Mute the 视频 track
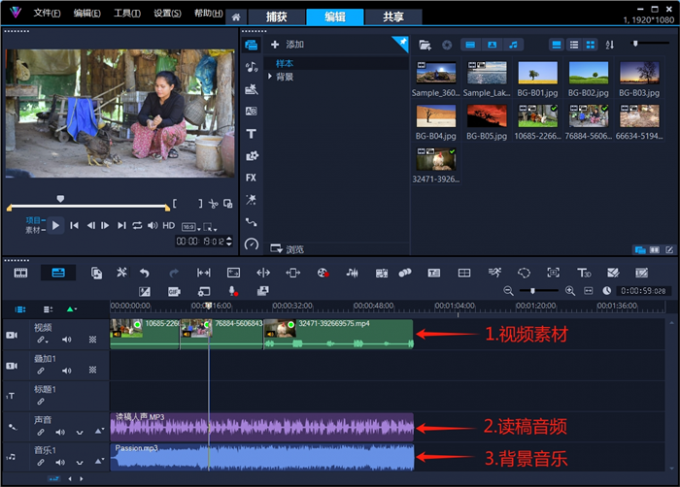The width and height of the screenshot is (680, 487). (x=66, y=340)
